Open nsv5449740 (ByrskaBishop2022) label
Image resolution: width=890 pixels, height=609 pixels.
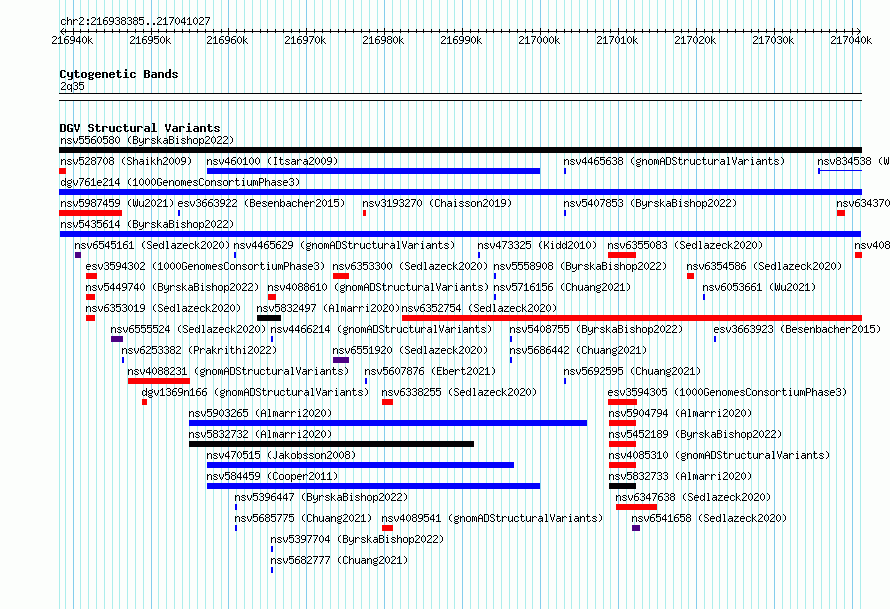tap(172, 287)
